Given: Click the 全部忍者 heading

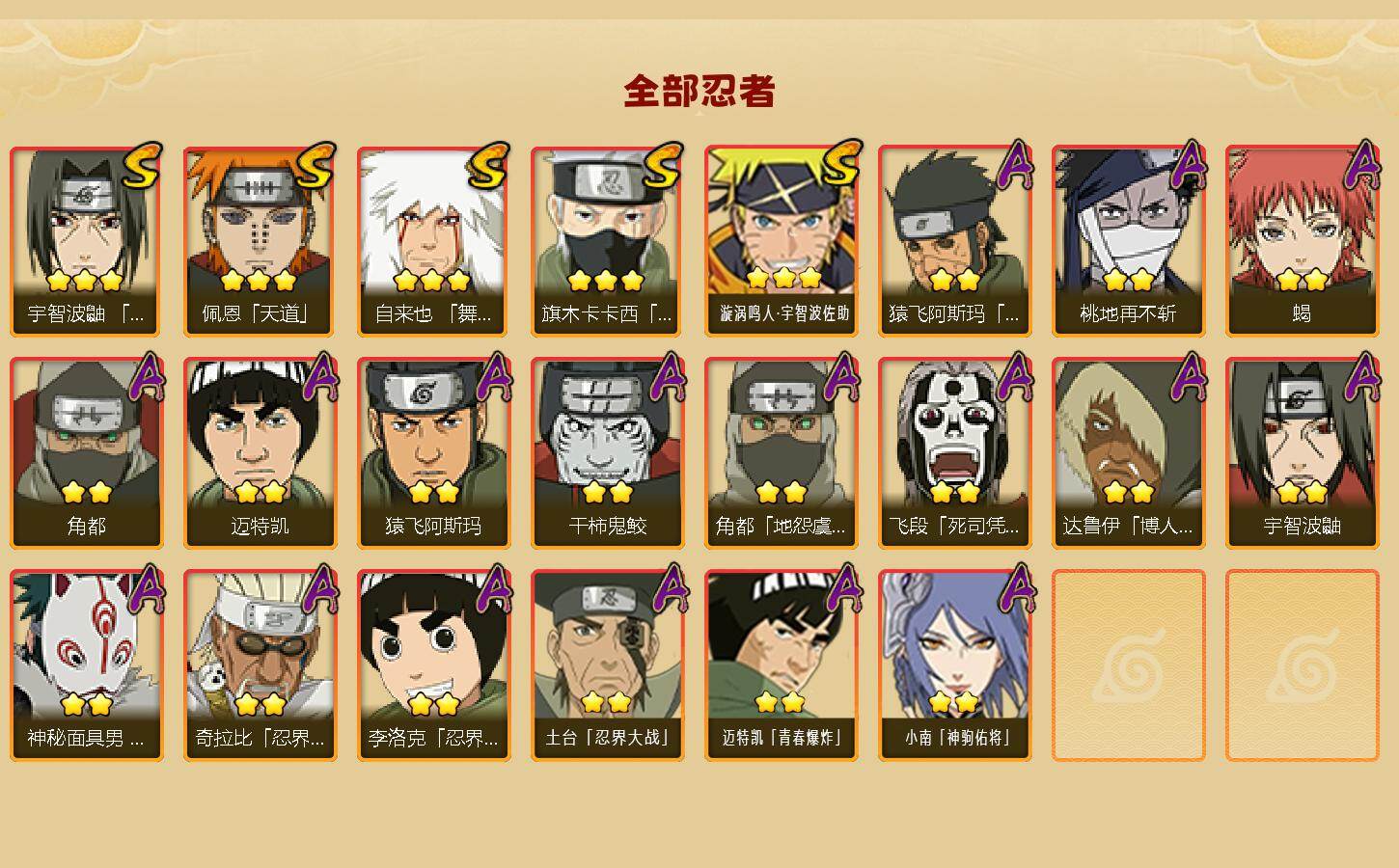Looking at the screenshot, I should pos(699,92).
